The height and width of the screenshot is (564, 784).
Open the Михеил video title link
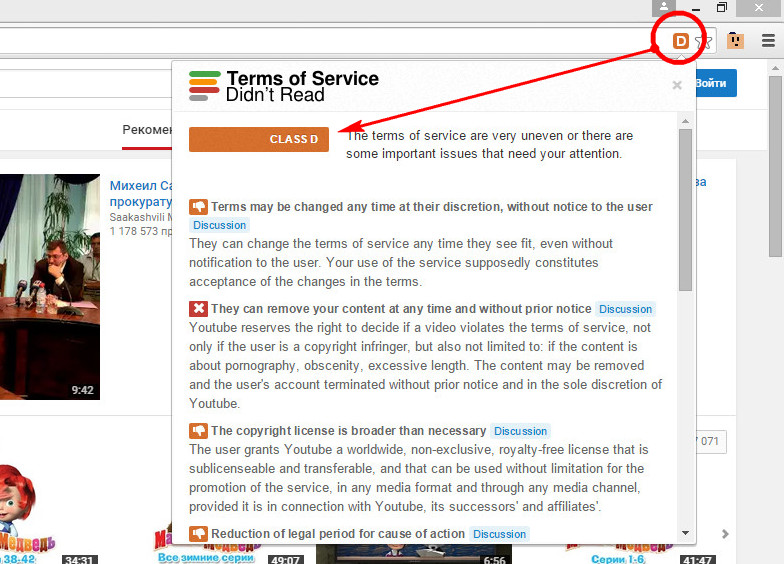tap(141, 194)
